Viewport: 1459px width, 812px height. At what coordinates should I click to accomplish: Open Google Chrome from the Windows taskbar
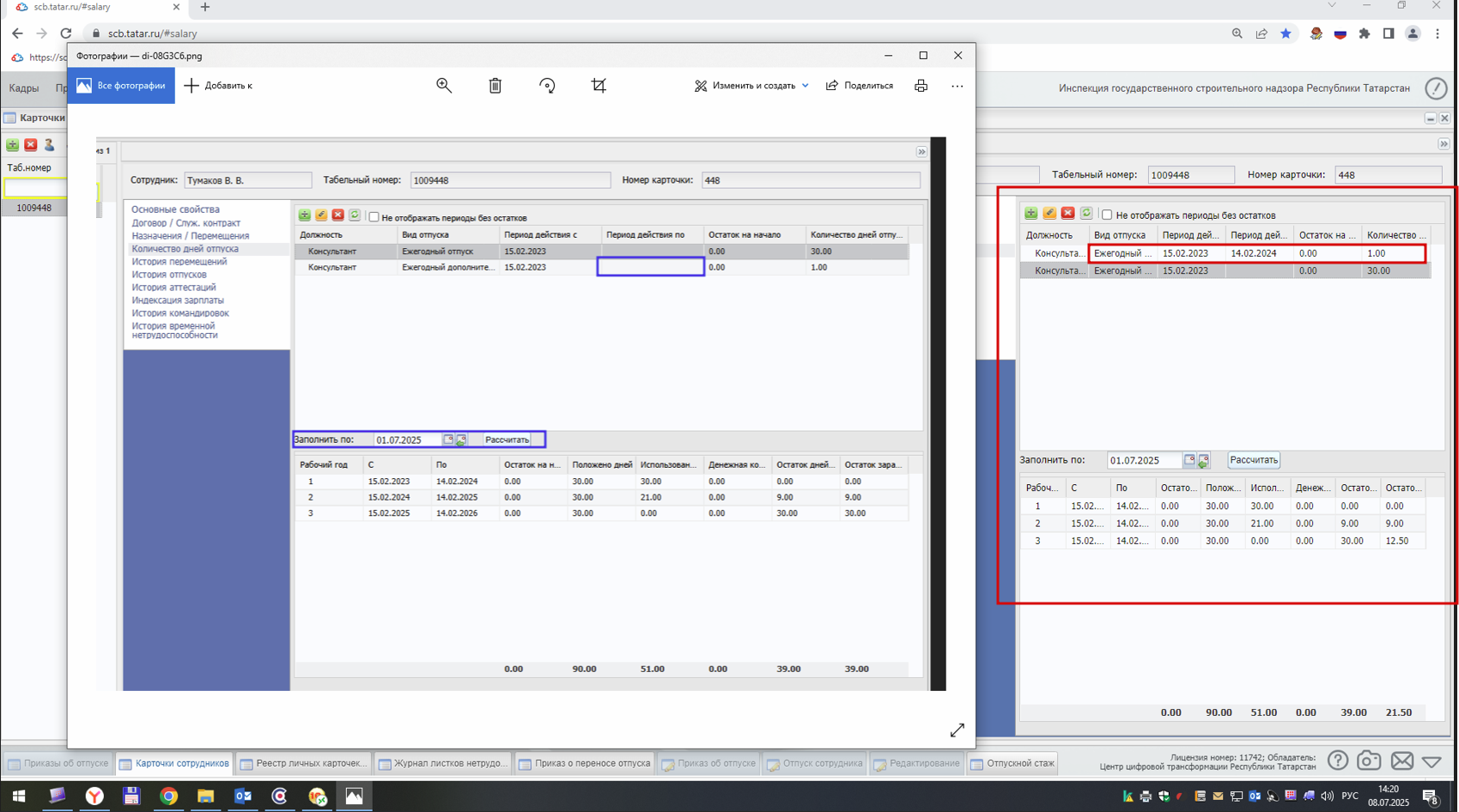pyautogui.click(x=168, y=797)
